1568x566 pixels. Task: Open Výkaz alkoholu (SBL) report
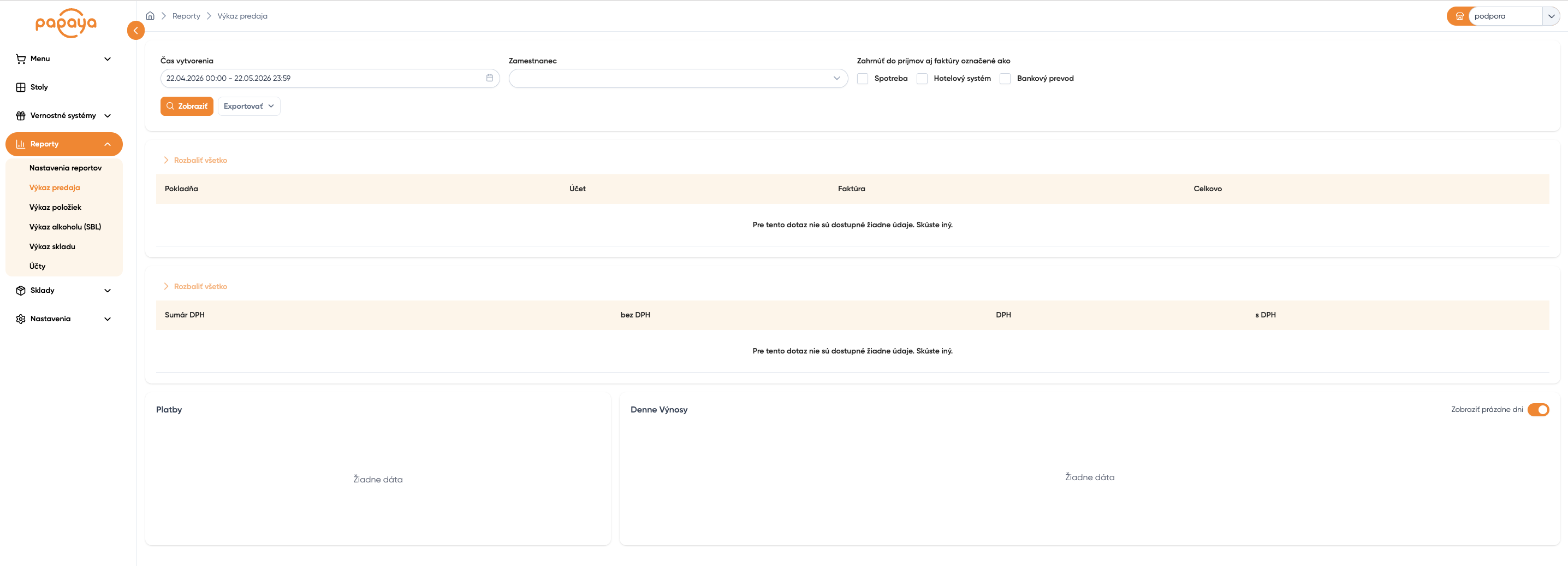tap(65, 227)
